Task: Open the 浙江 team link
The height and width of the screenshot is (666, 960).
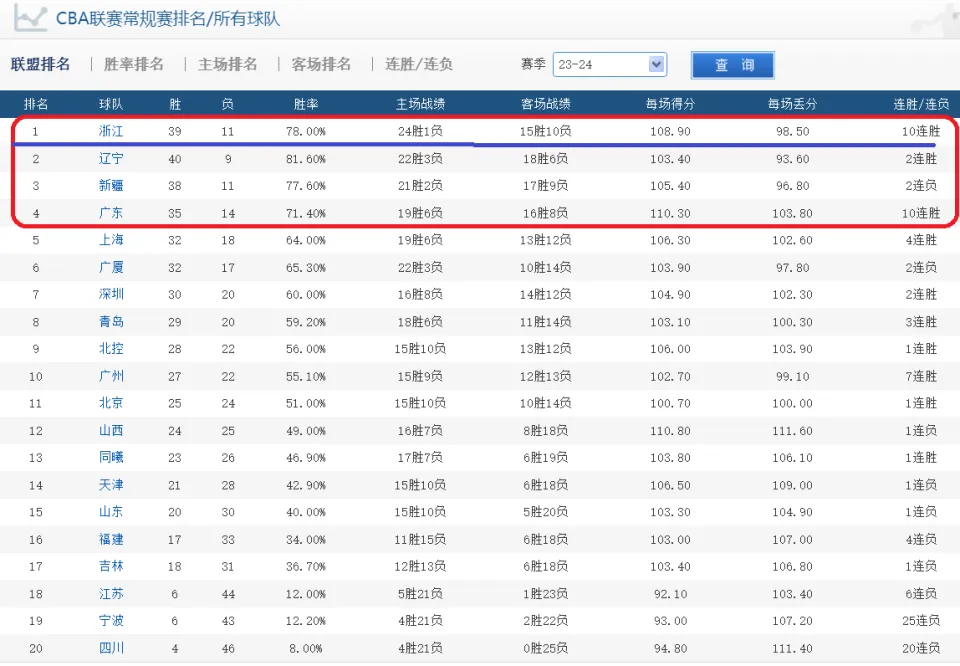Action: pyautogui.click(x=111, y=131)
